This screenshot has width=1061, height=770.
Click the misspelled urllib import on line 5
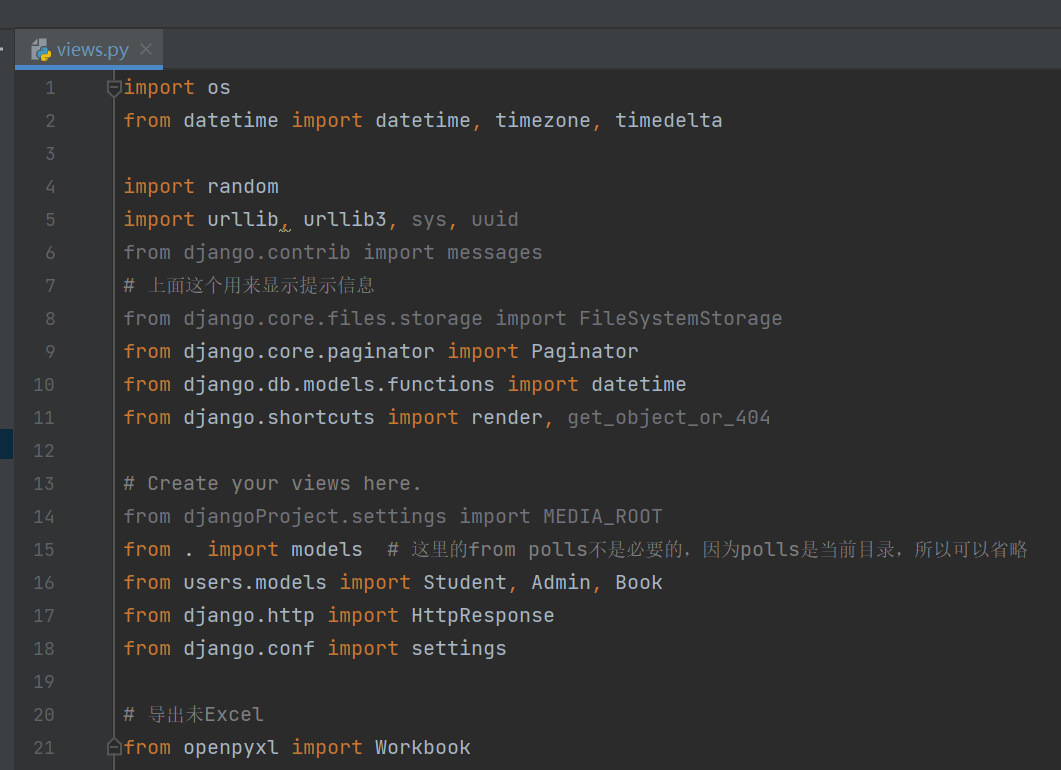pos(242,219)
